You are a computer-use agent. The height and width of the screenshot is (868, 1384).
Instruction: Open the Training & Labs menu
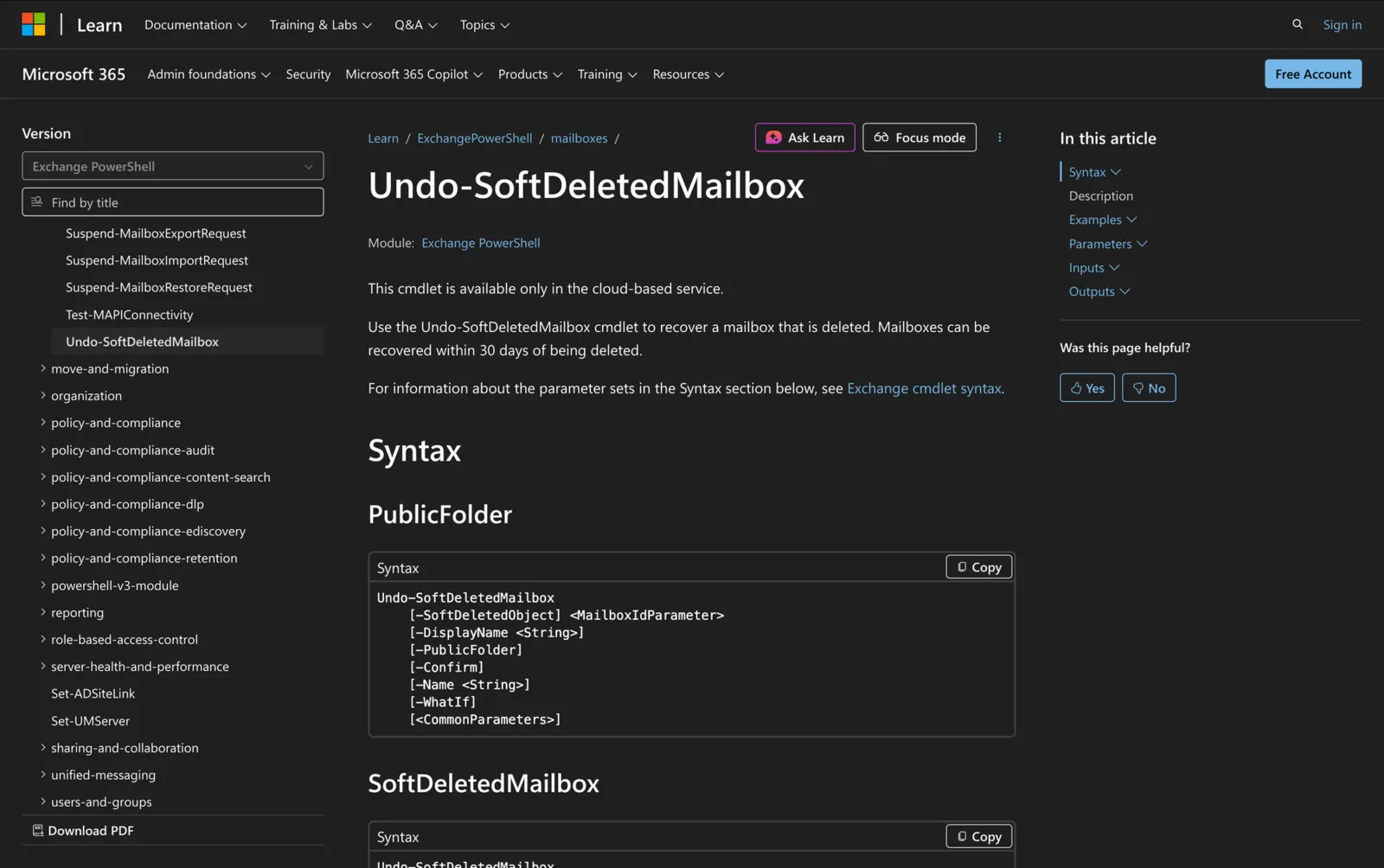click(320, 24)
